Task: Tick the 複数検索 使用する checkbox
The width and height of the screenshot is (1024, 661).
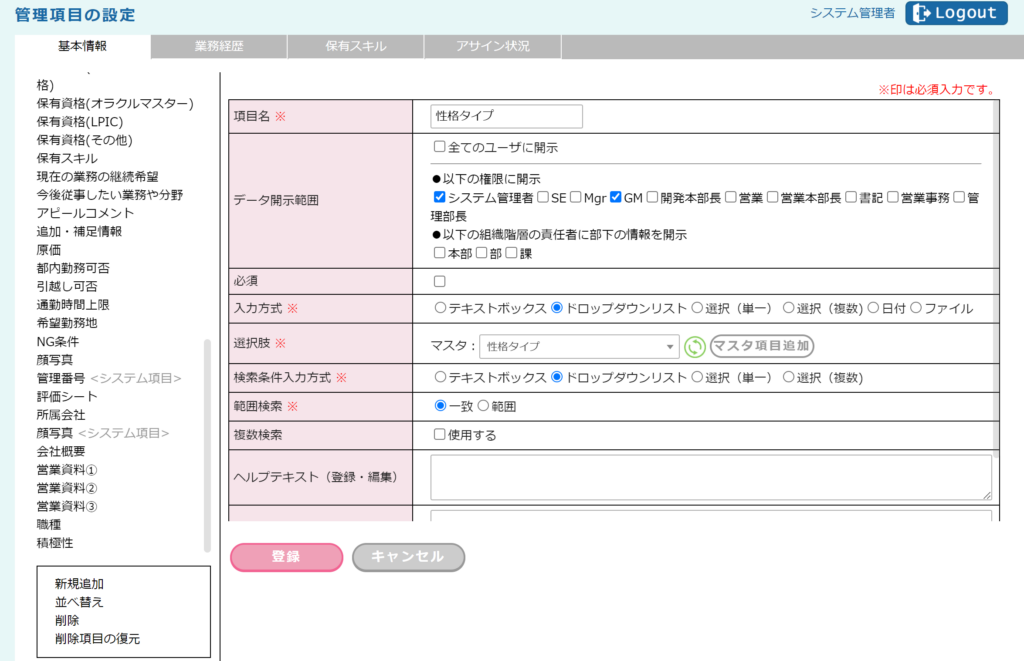Action: (x=439, y=435)
